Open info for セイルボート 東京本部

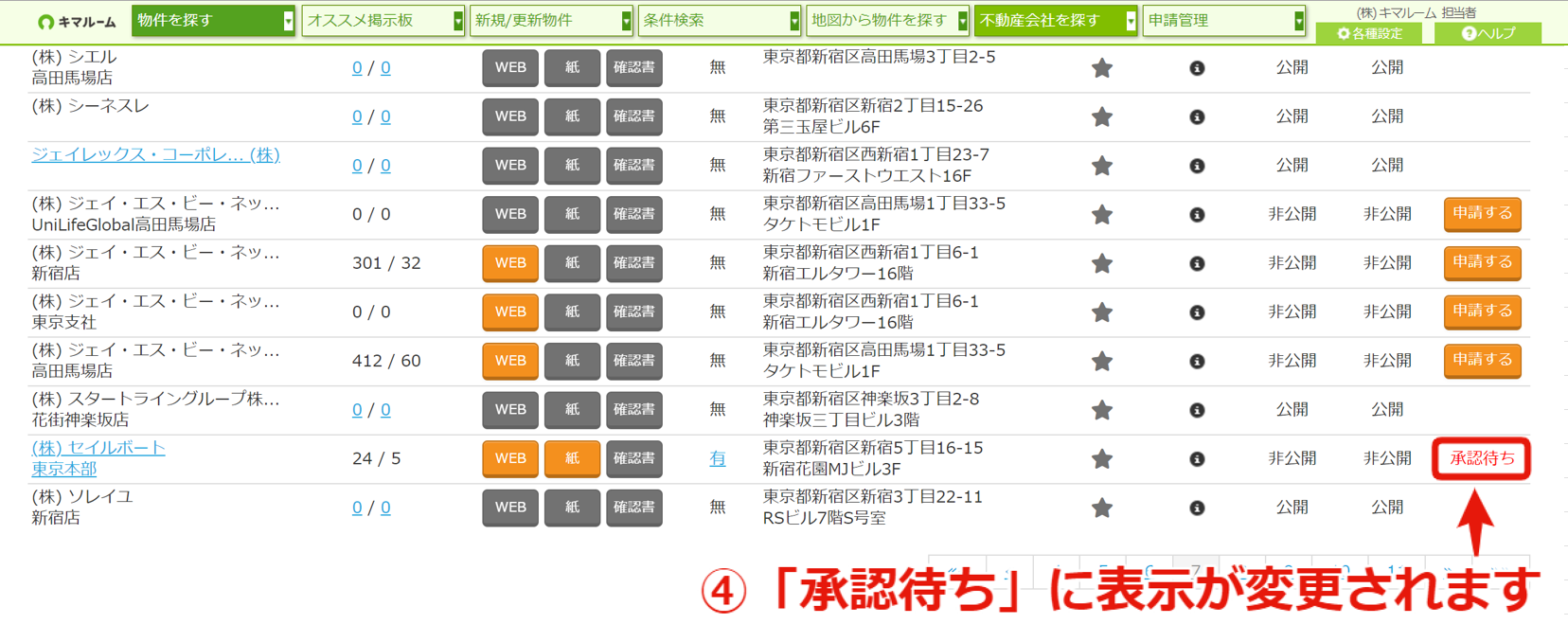point(1197,459)
